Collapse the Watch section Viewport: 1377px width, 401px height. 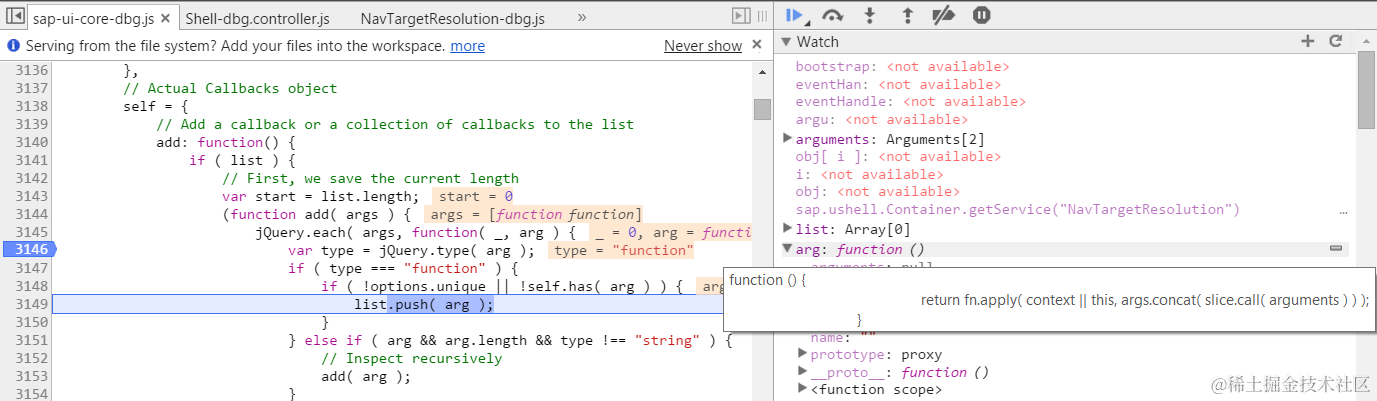click(x=787, y=41)
